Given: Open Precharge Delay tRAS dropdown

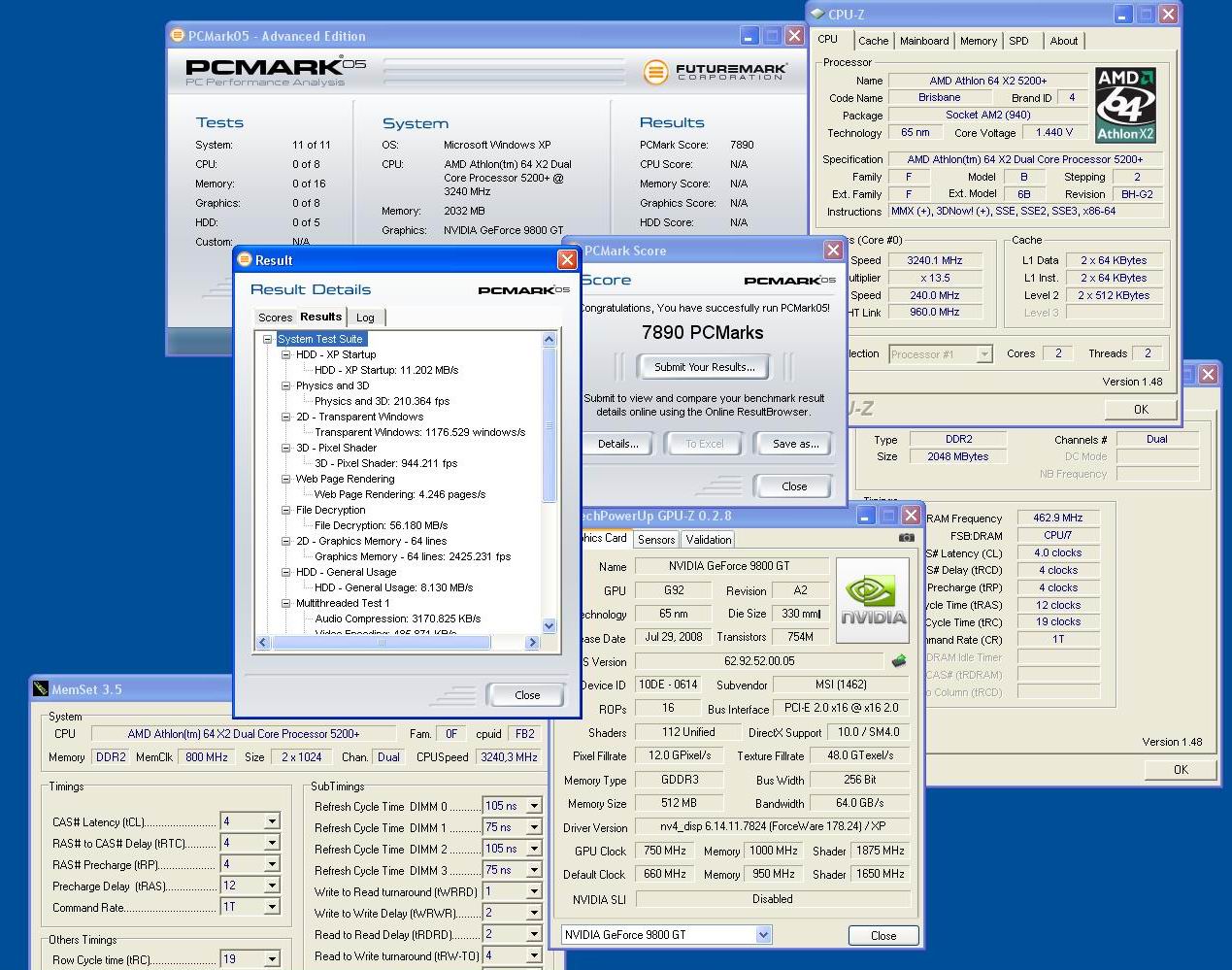Looking at the screenshot, I should (272, 886).
